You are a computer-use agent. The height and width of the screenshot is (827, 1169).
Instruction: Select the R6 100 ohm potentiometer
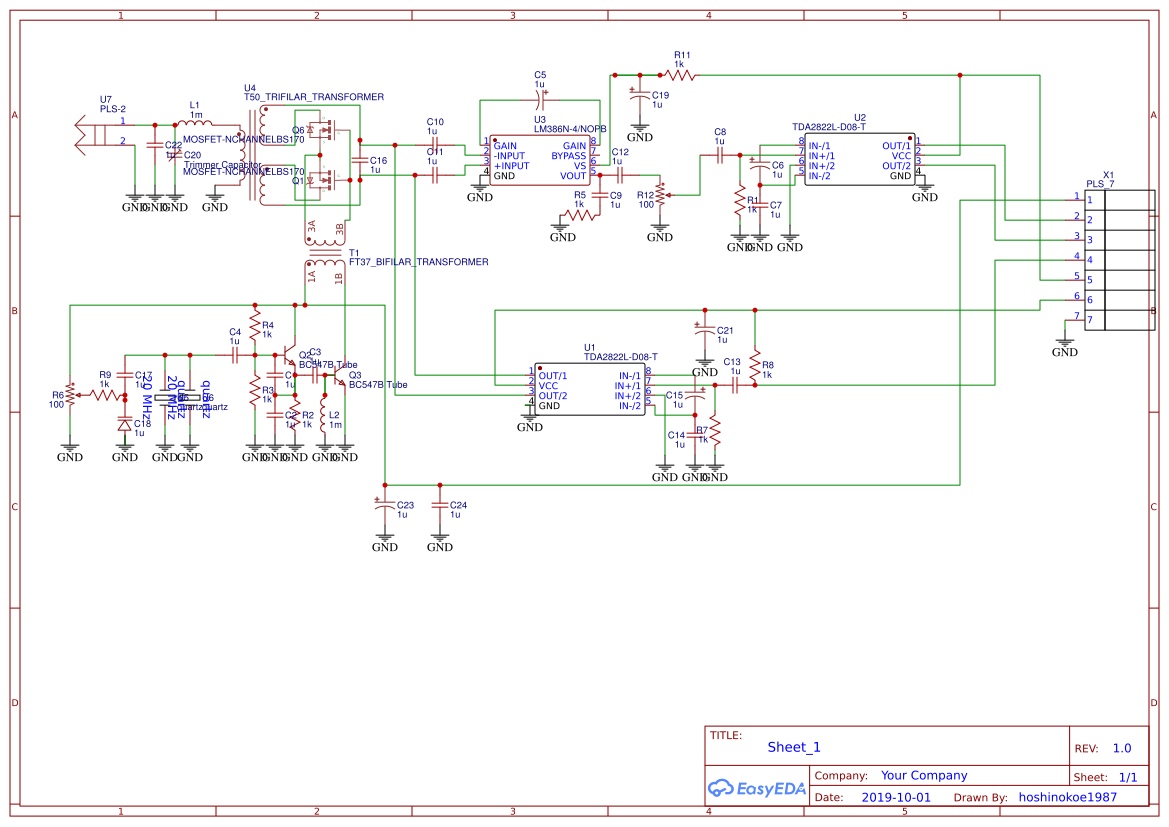click(x=69, y=394)
